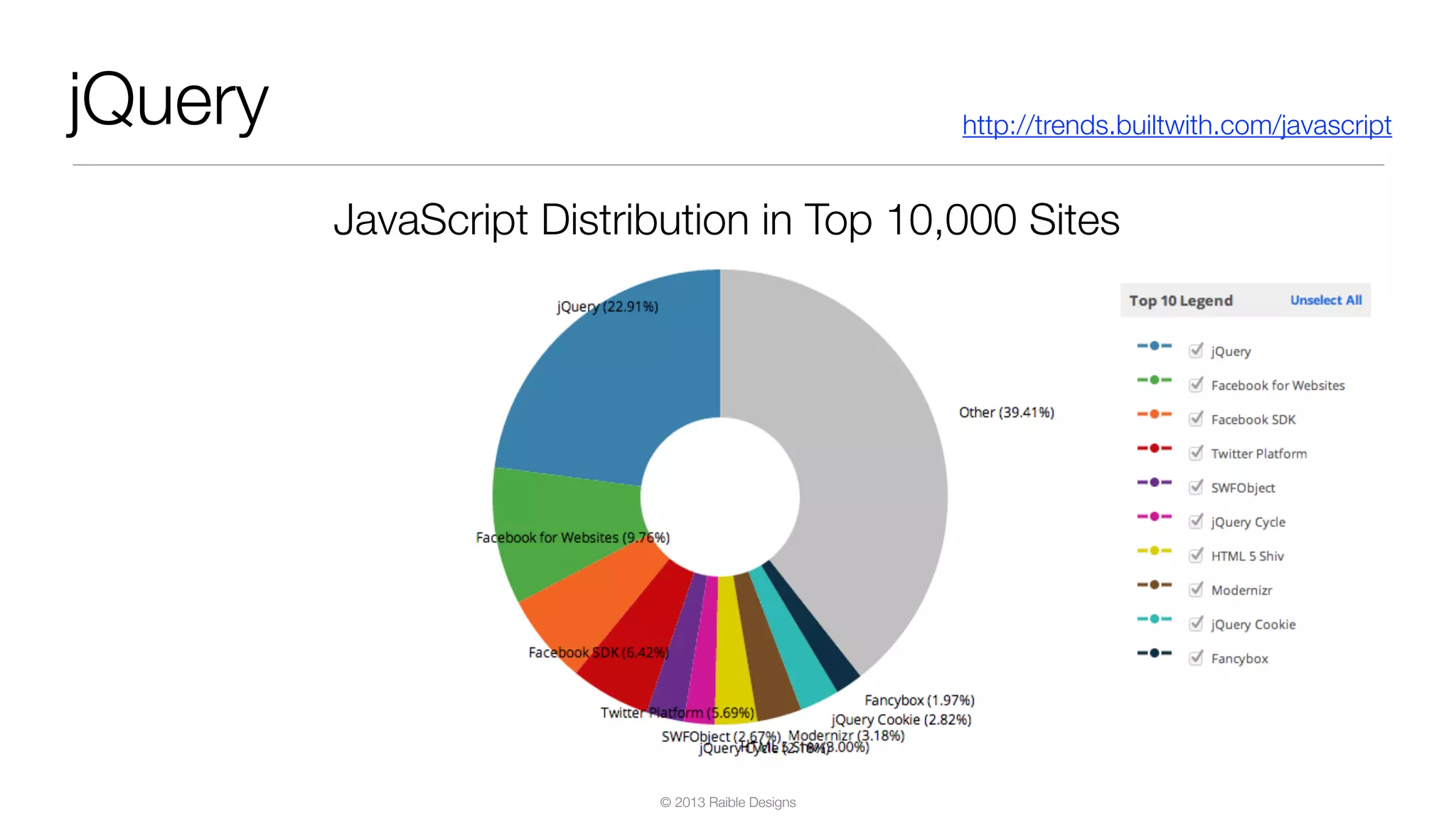Uncheck the HTML 5 Shiv checkbox

1197,555
